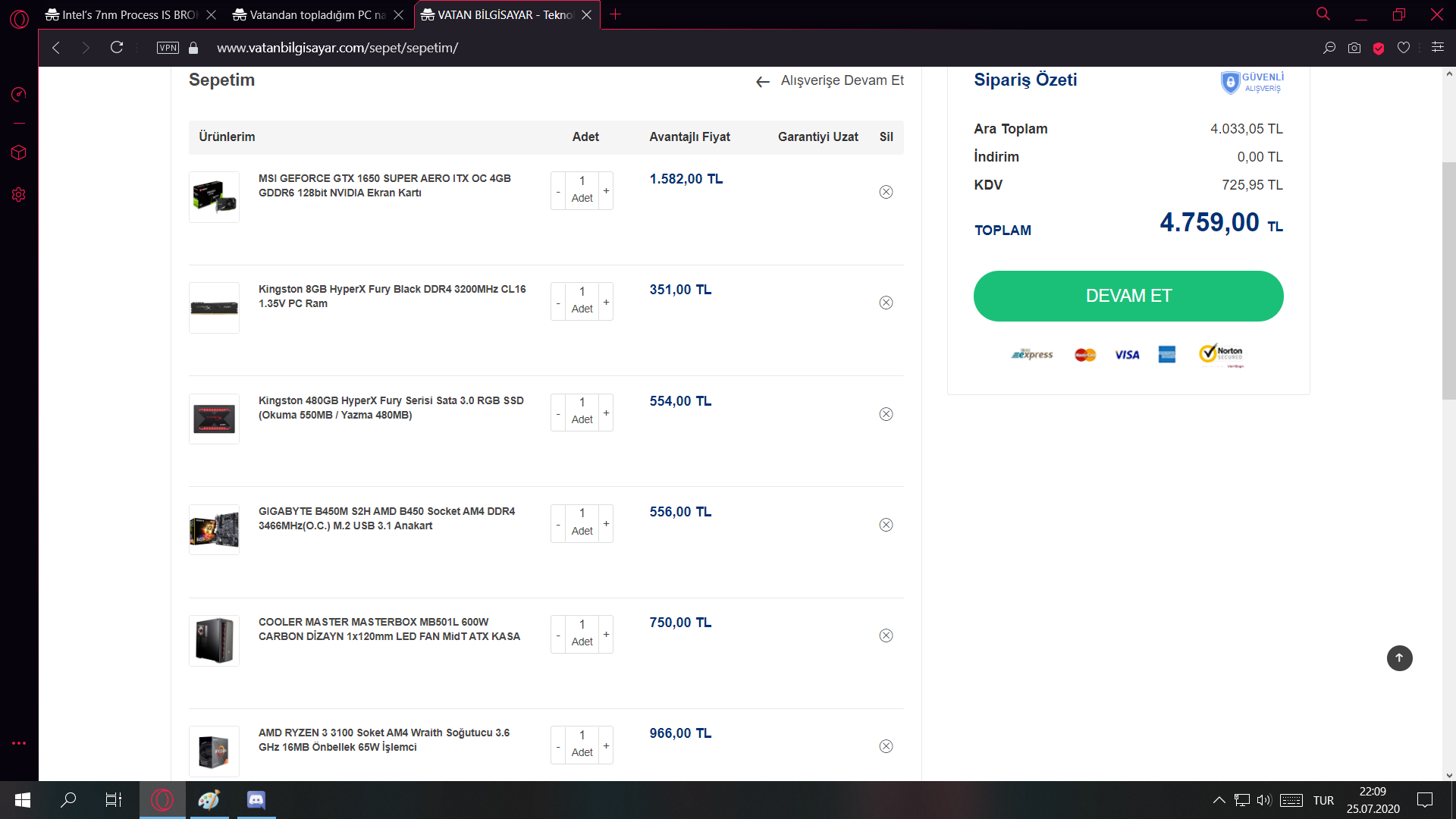Image resolution: width=1456 pixels, height=819 pixels.
Task: Open Discord from the taskbar
Action: pyautogui.click(x=256, y=800)
